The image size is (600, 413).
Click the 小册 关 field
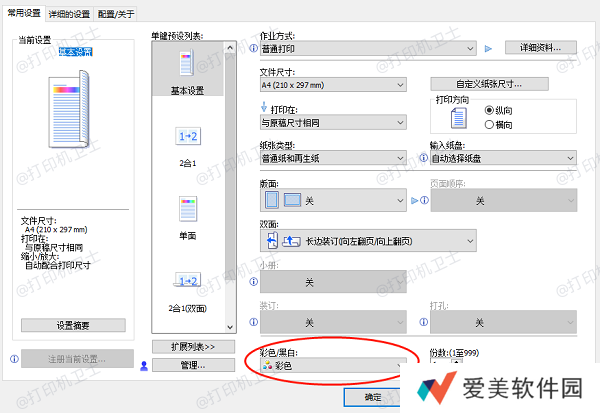tap(333, 282)
